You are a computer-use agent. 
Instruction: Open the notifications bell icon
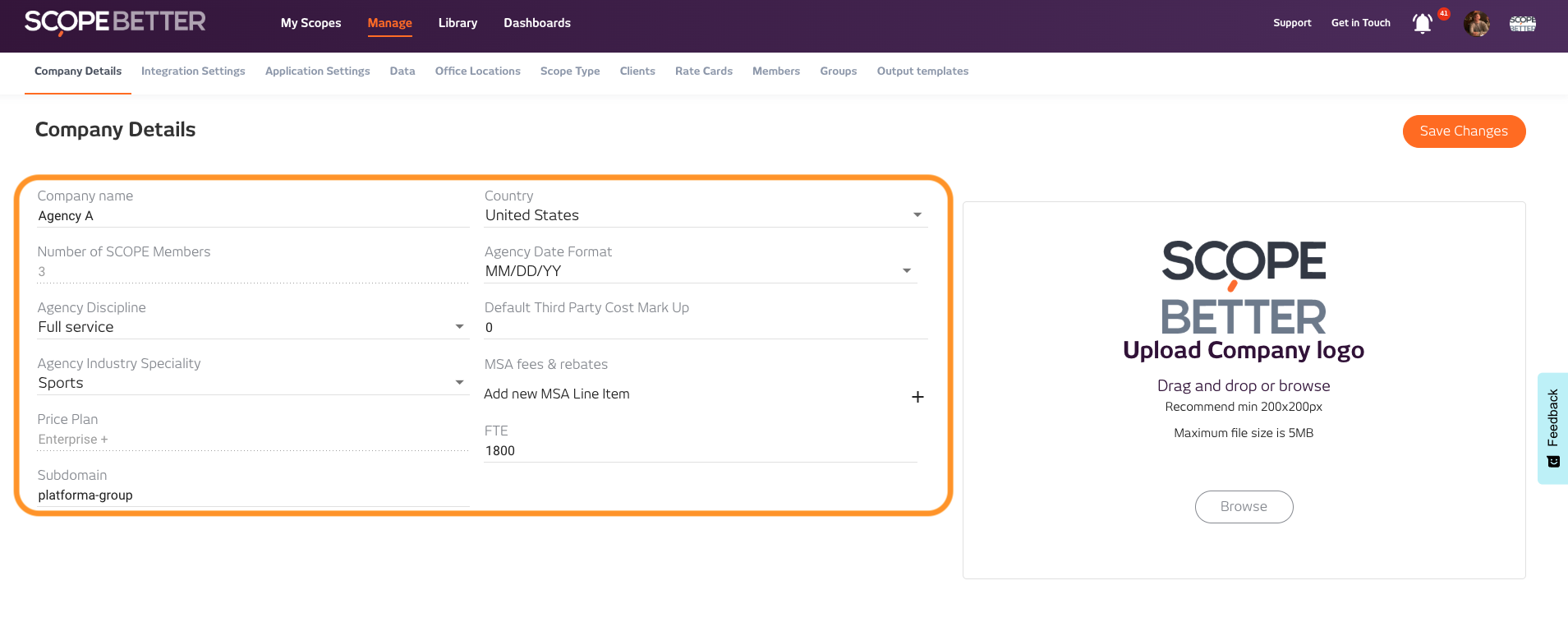[1422, 24]
